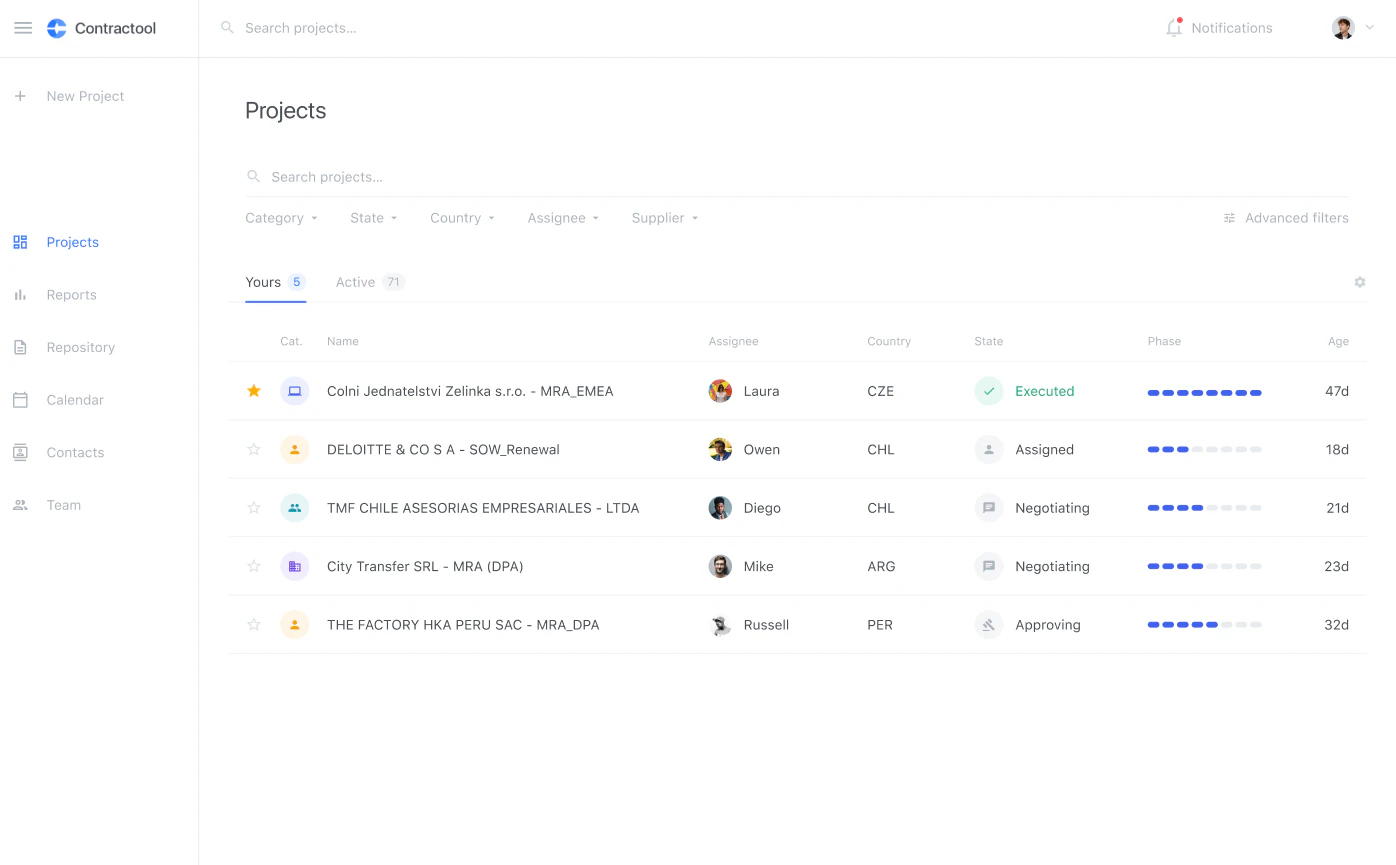
Task: Unstar the Colni Jednatelstvi Zelinka project
Action: pyautogui.click(x=253, y=391)
